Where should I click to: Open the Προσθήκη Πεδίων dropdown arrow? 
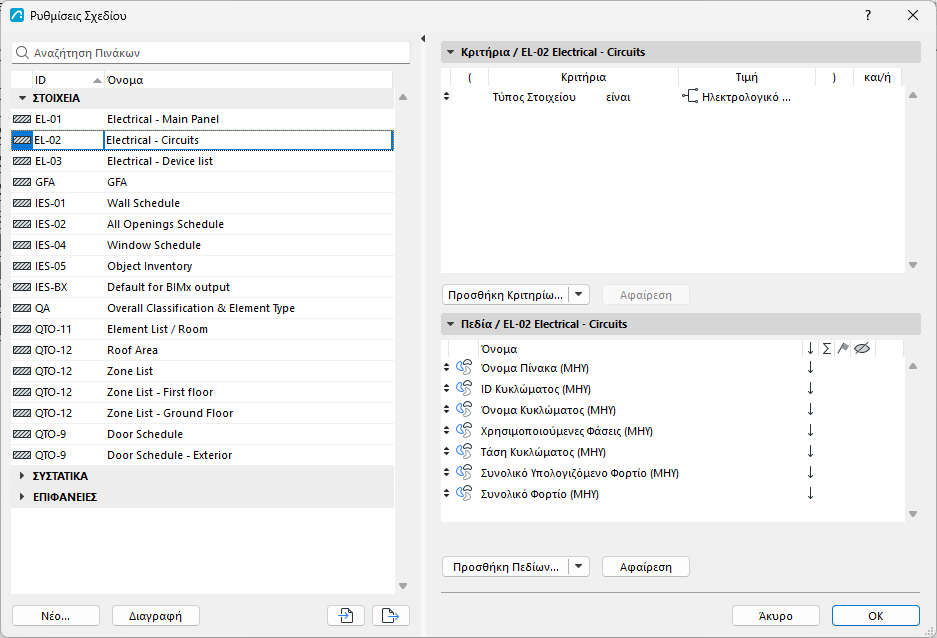578,566
